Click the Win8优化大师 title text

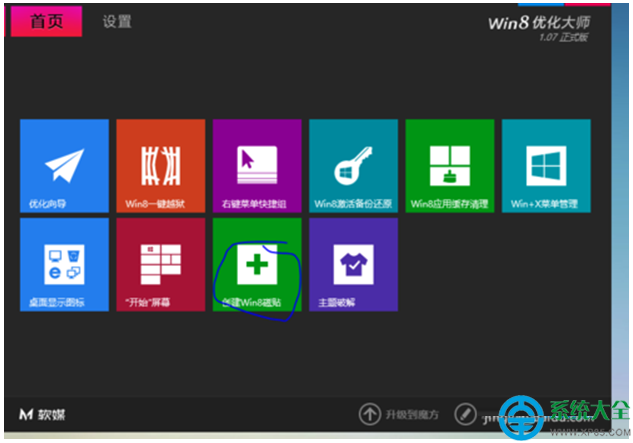539,23
